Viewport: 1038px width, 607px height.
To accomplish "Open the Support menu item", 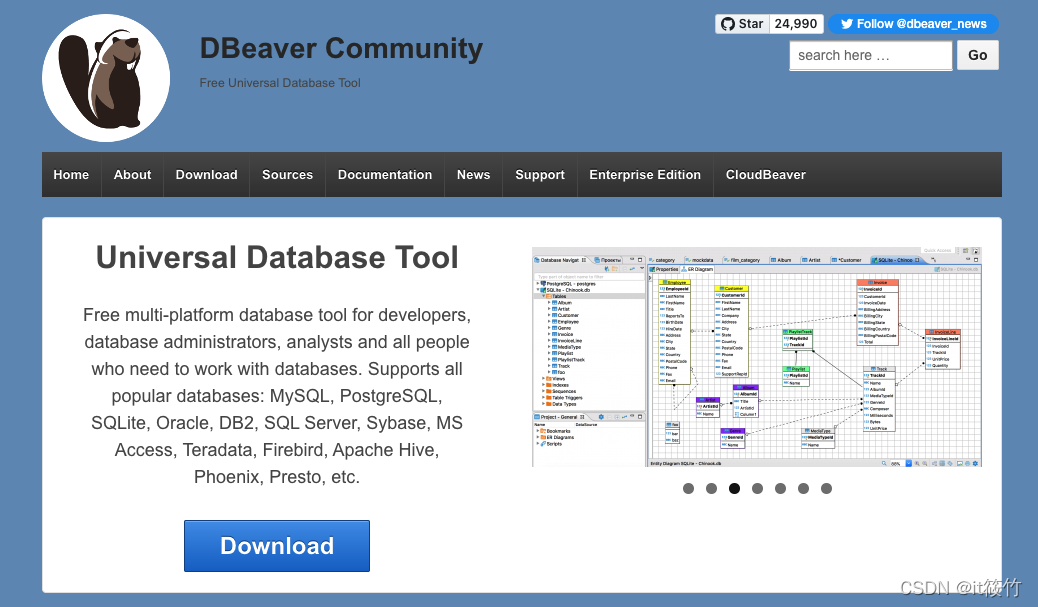I will pos(540,175).
